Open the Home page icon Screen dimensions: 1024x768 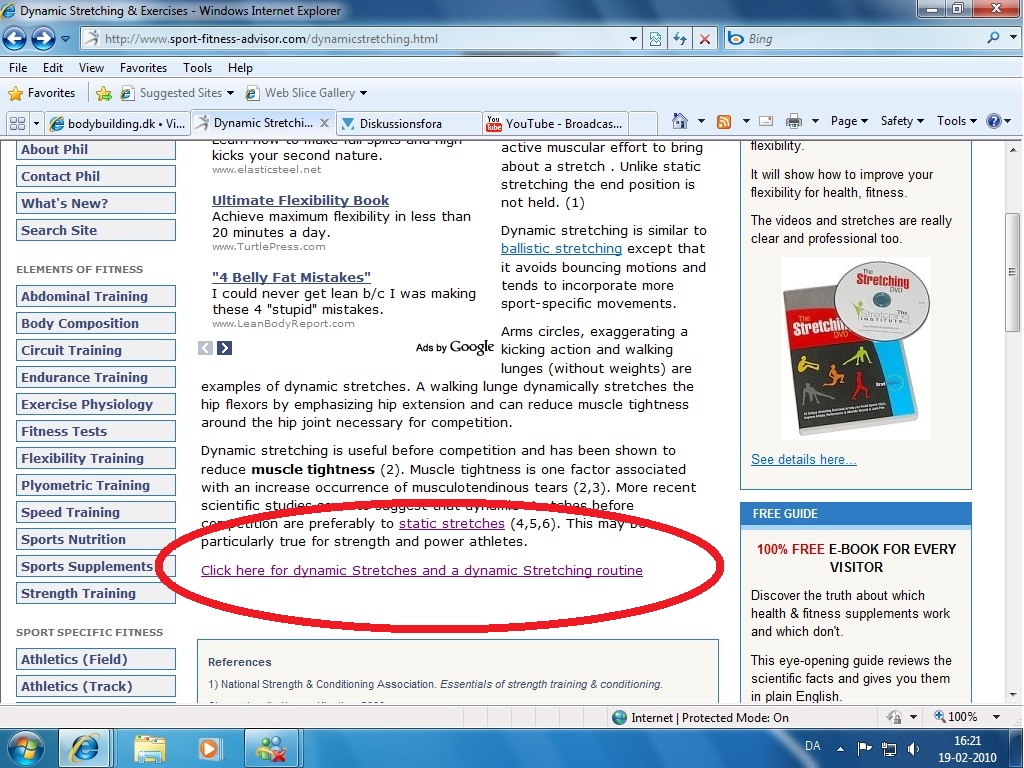click(680, 121)
